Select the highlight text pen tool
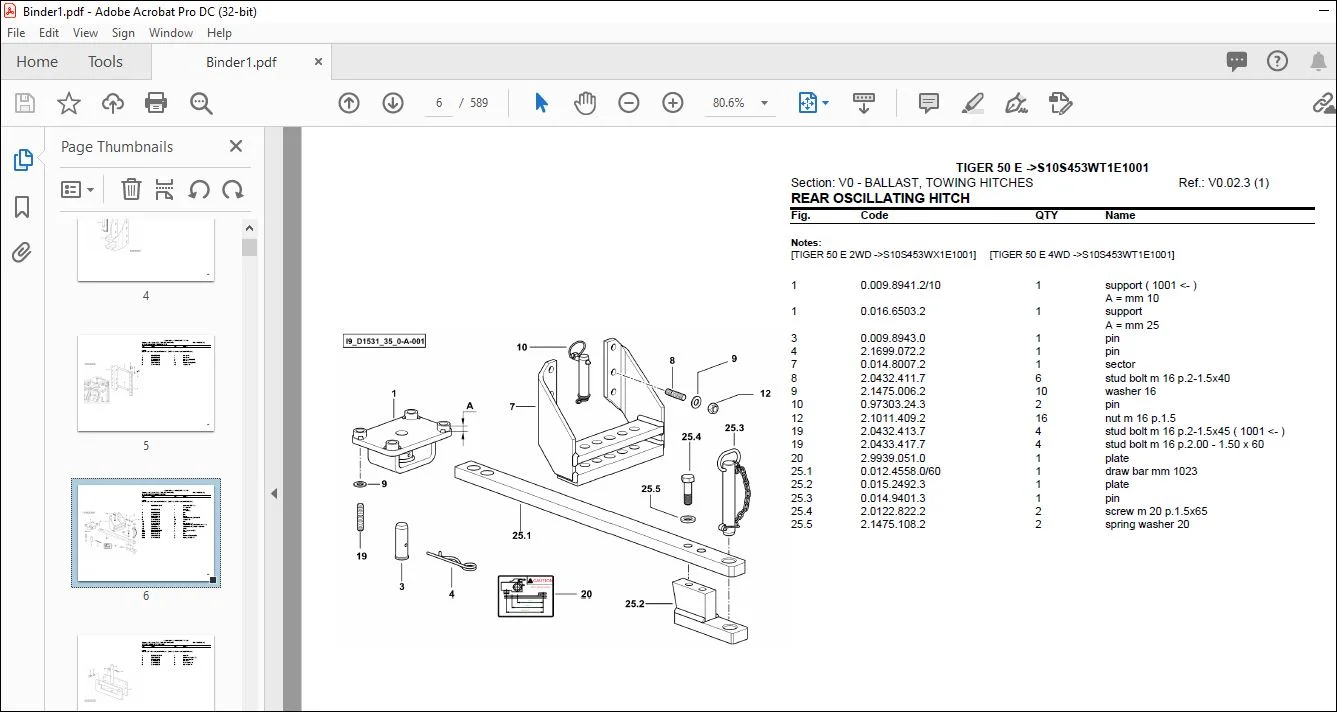This screenshot has width=1337, height=712. pos(972,103)
